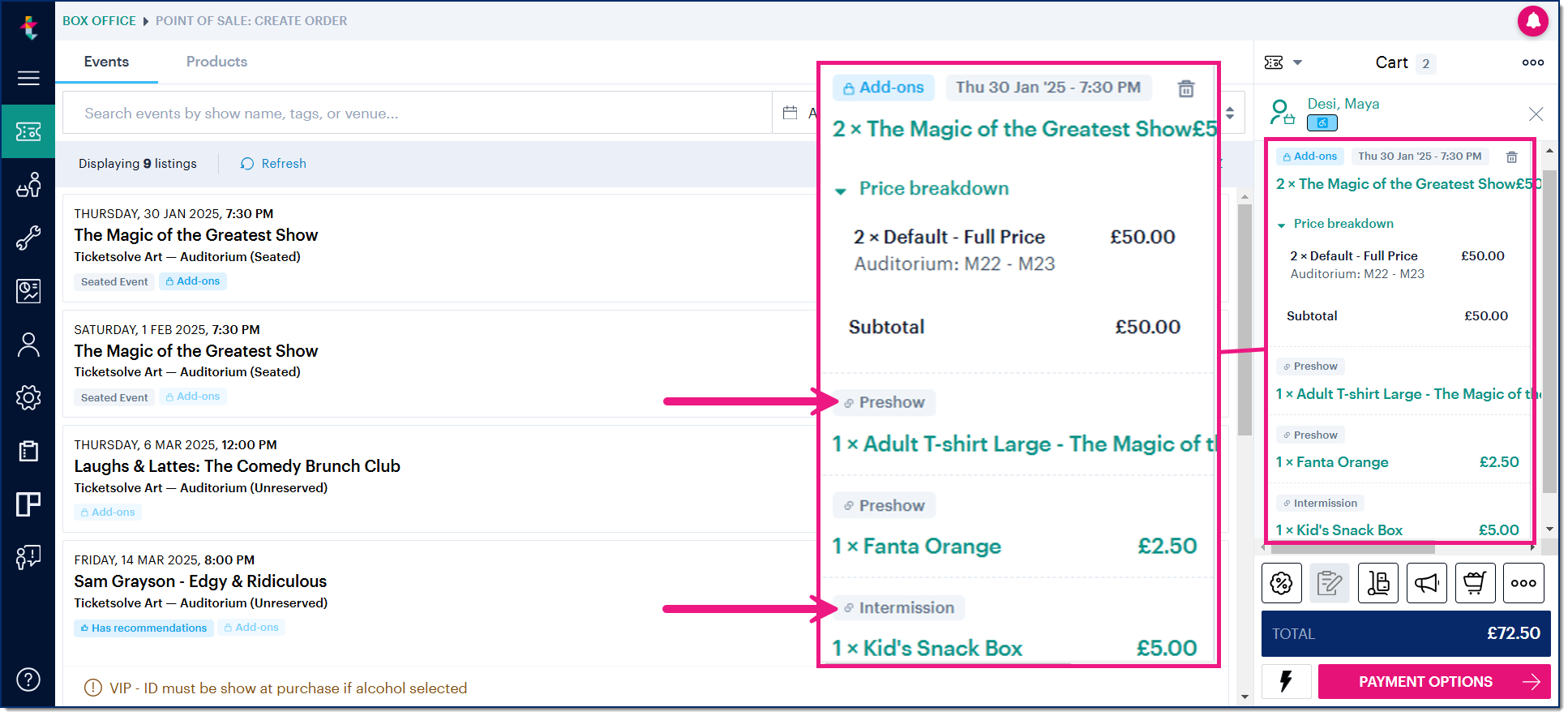Select Sam Grayson - Edgy & Ridiculous event
The width and height of the screenshot is (1568, 716).
[200, 581]
